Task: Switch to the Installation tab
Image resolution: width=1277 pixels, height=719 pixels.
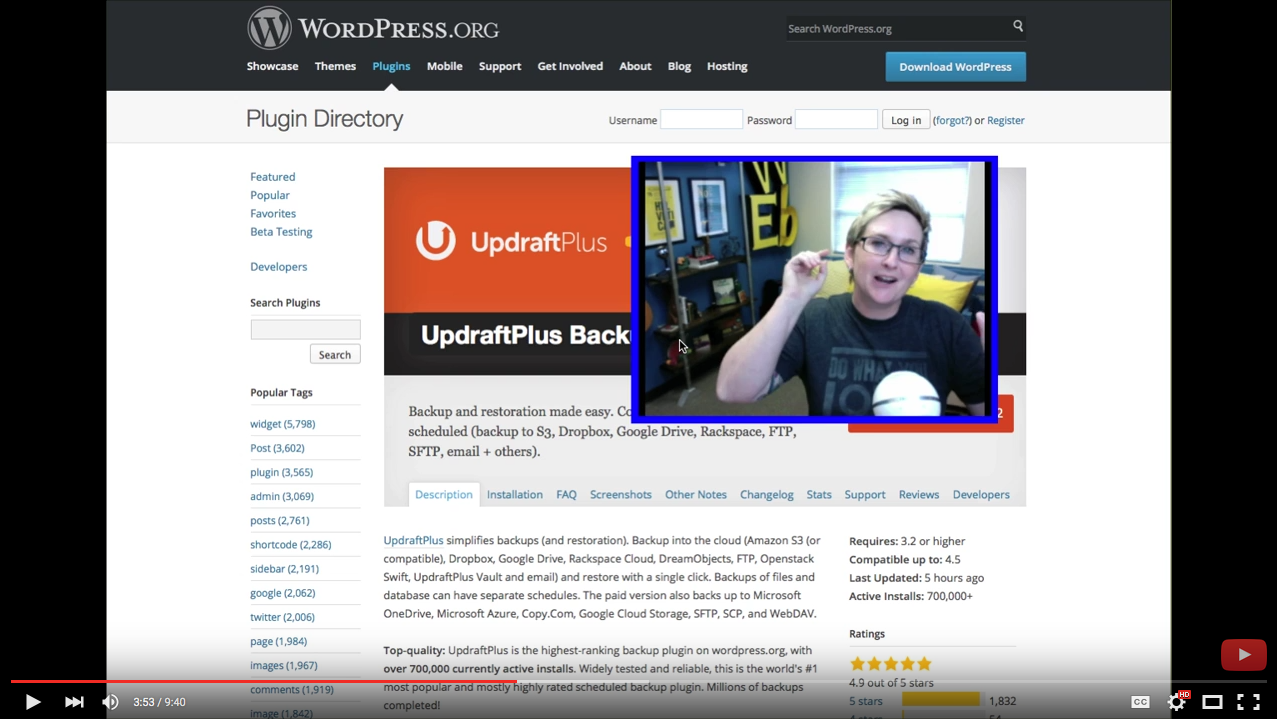Action: pyautogui.click(x=515, y=494)
